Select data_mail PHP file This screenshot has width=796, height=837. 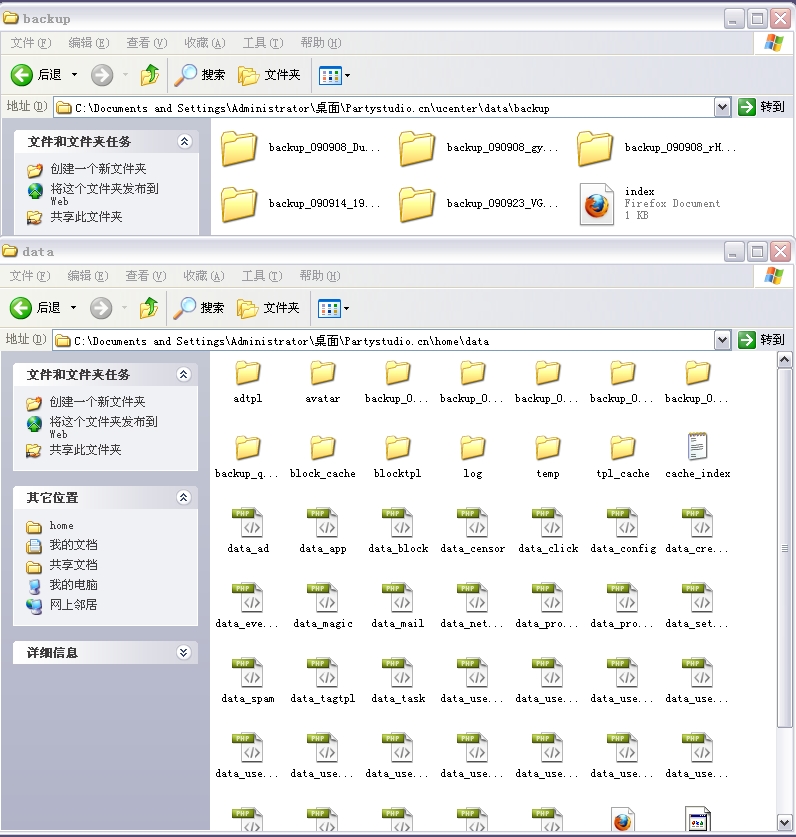(398, 606)
